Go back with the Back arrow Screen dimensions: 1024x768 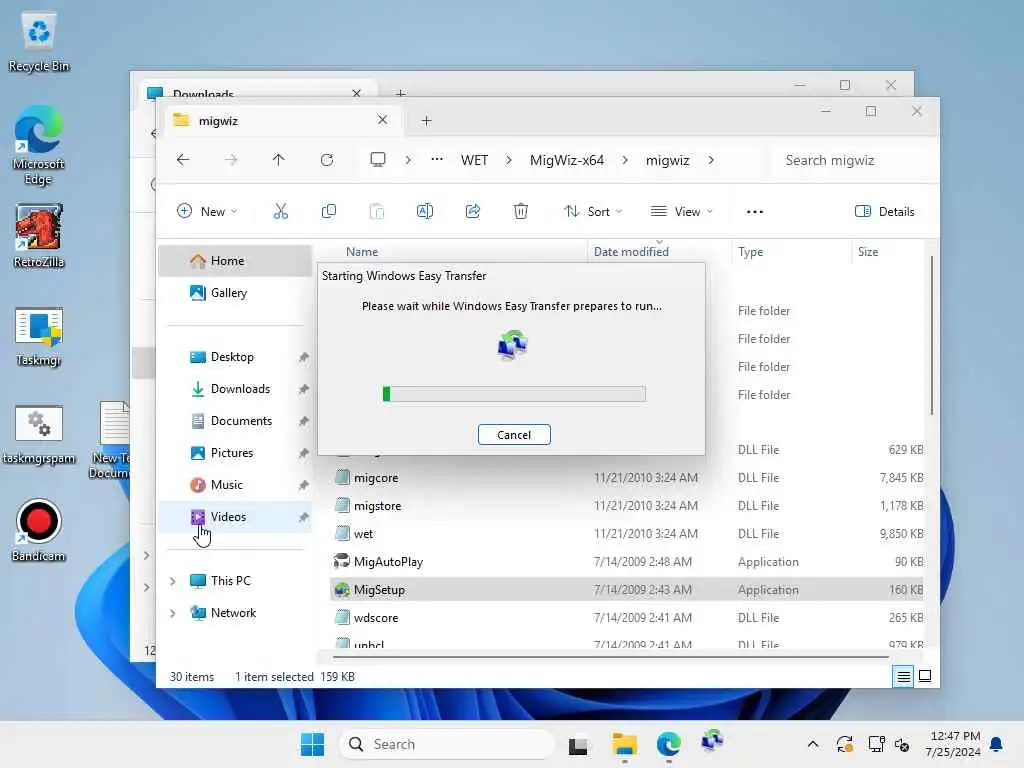[x=183, y=160]
